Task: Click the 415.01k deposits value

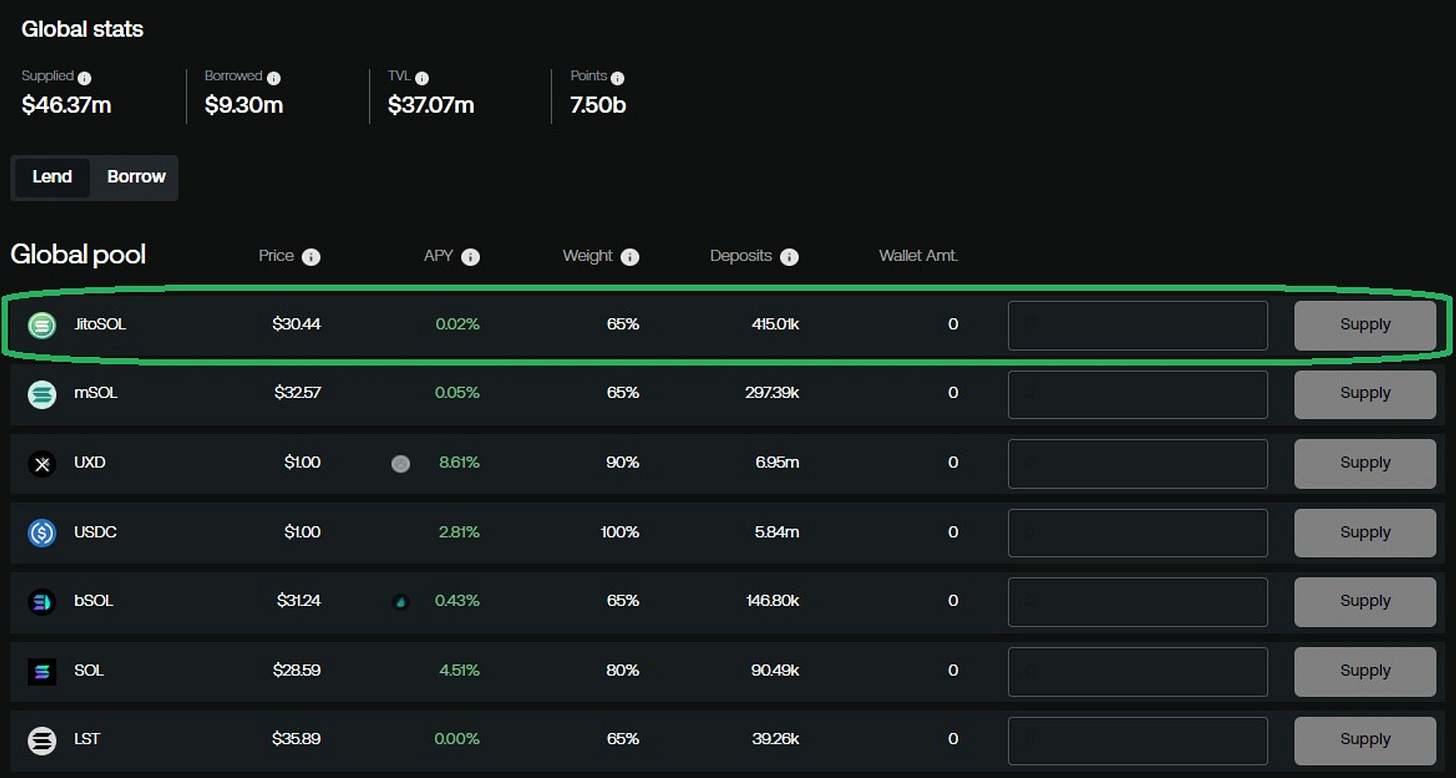Action: coord(775,325)
